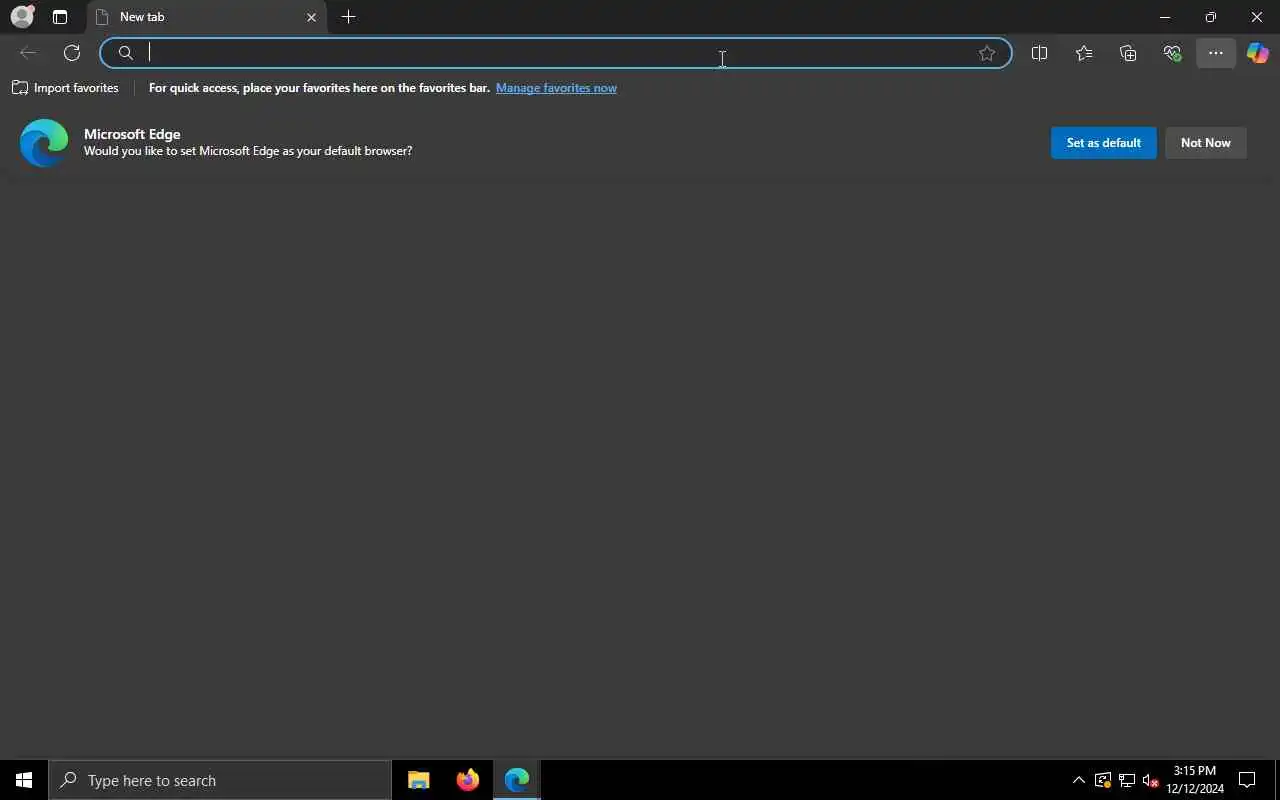Open the network status tray icon
This screenshot has height=800, width=1280.
[1127, 780]
